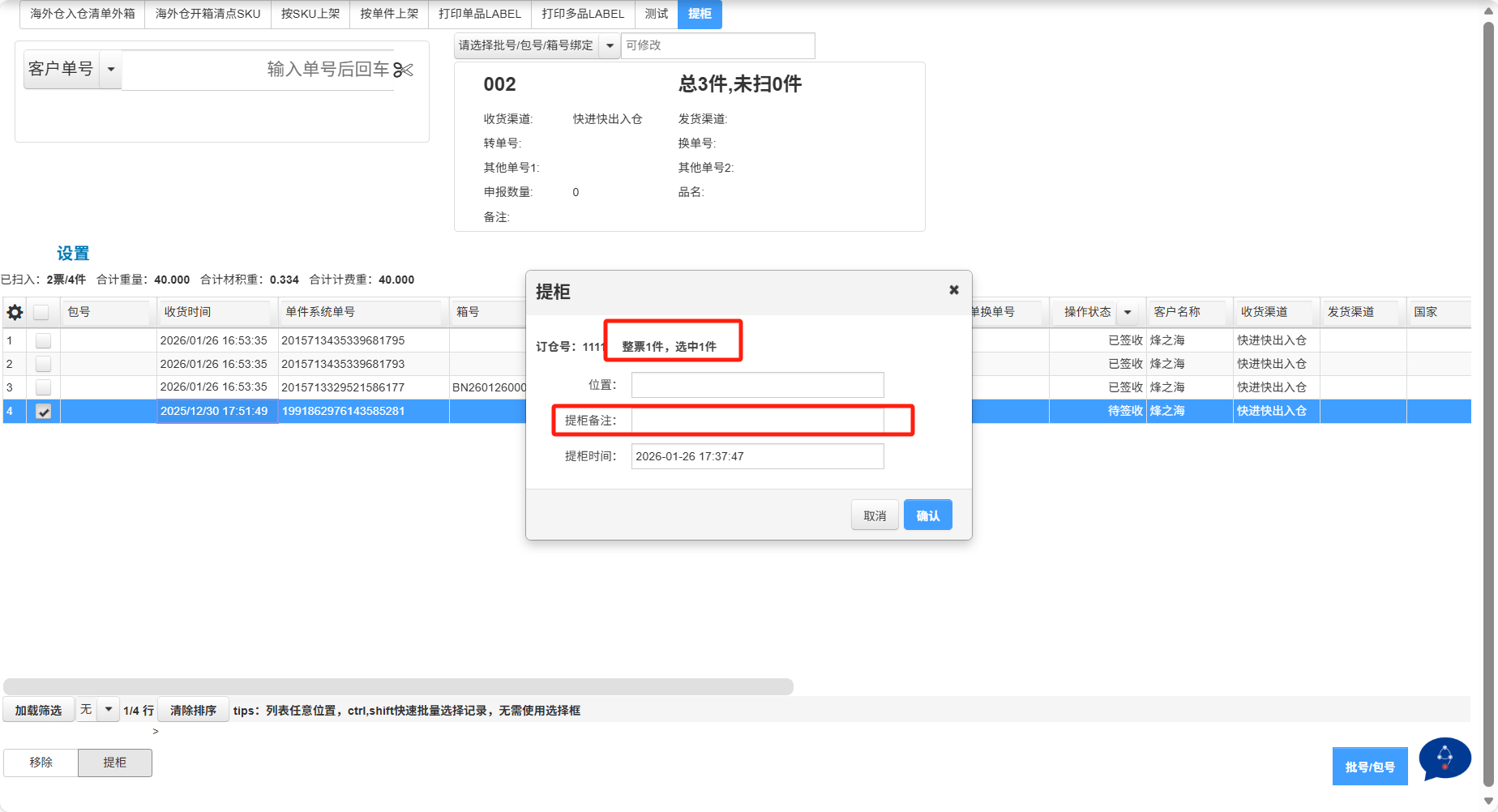Click the 取消 button in dialog

875,515
